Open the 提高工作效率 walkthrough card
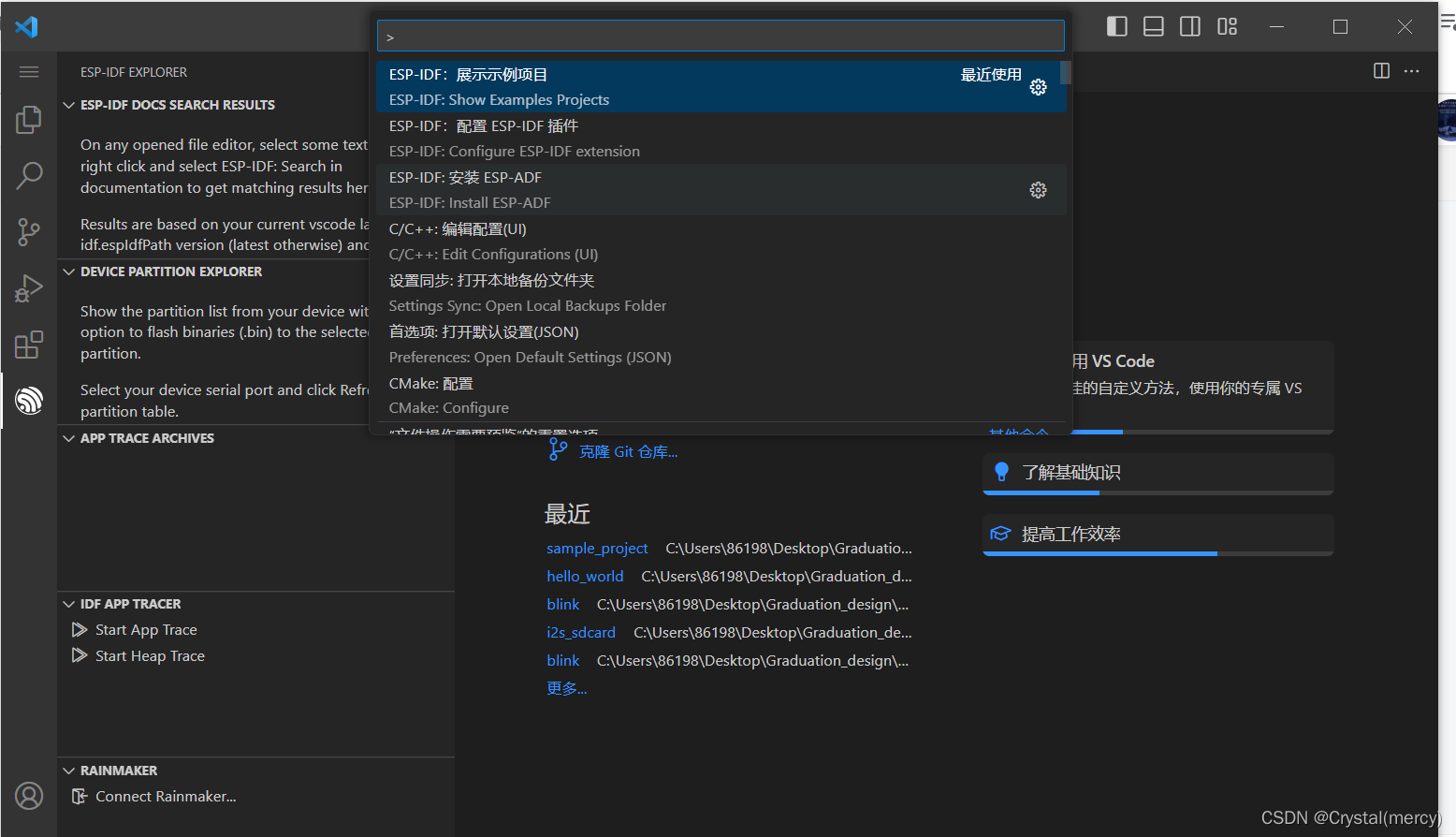The width and height of the screenshot is (1456, 837). 1158,535
